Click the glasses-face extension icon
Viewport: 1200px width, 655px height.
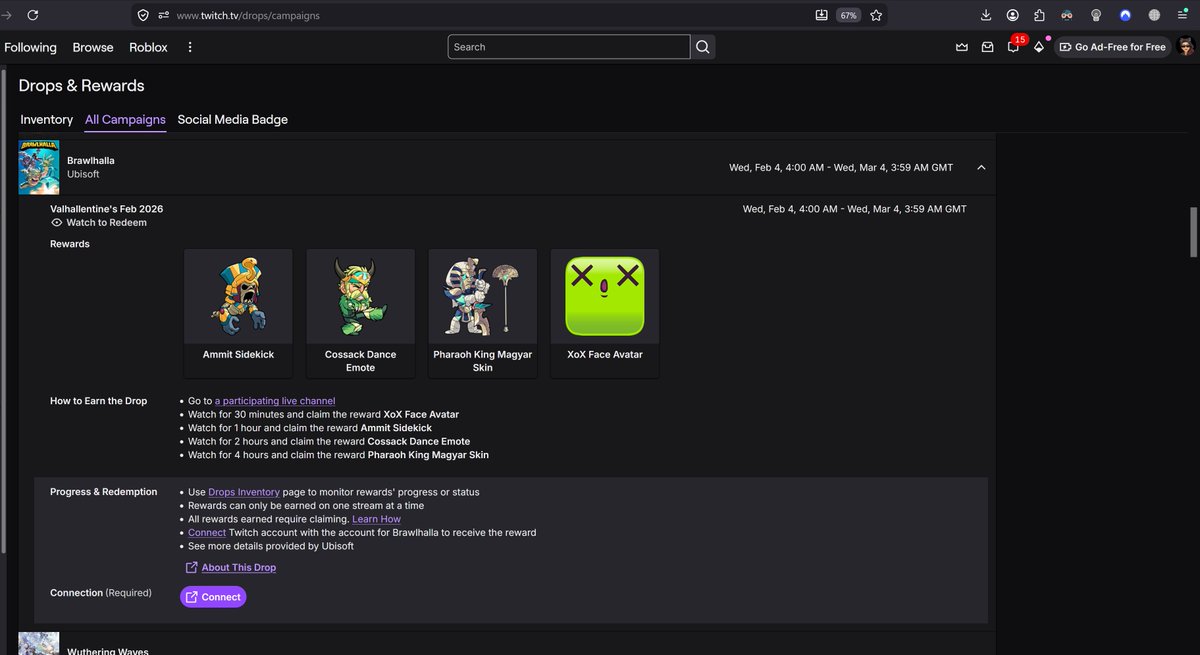(x=1067, y=15)
